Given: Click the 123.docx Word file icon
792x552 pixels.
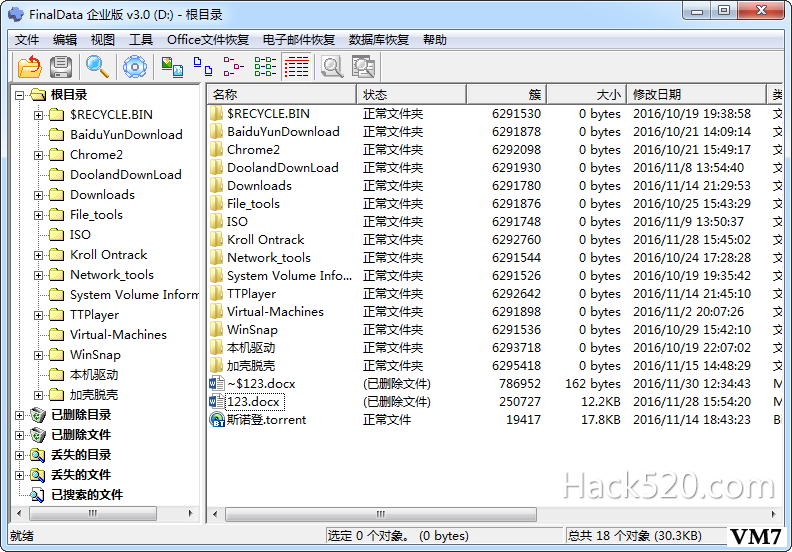Looking at the screenshot, I should pos(217,402).
